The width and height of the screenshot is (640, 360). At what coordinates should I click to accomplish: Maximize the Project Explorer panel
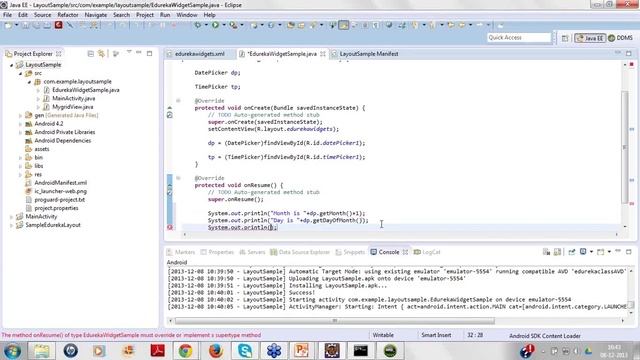[x=149, y=53]
